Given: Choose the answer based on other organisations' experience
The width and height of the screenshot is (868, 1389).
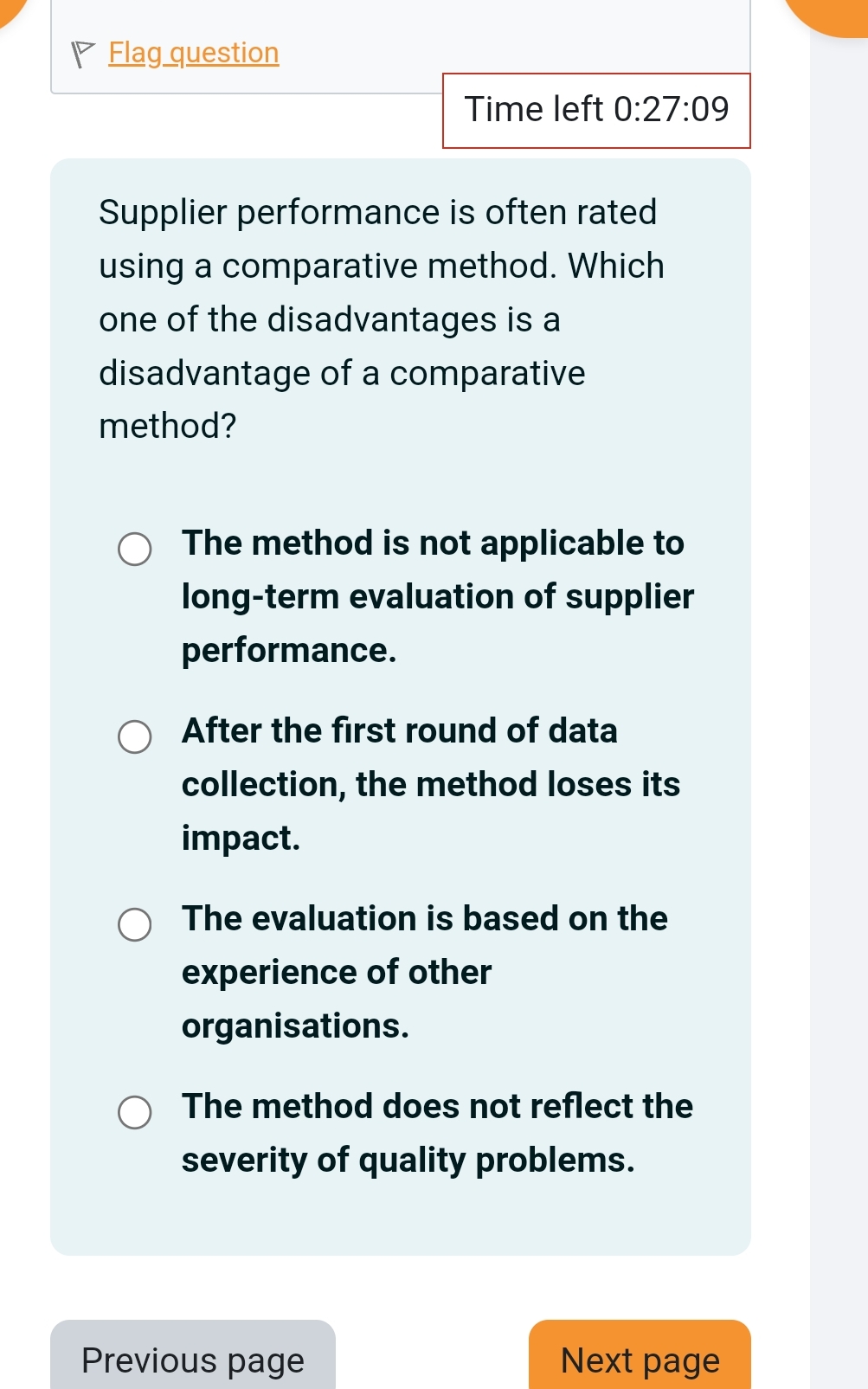Looking at the screenshot, I should pos(424,971).
